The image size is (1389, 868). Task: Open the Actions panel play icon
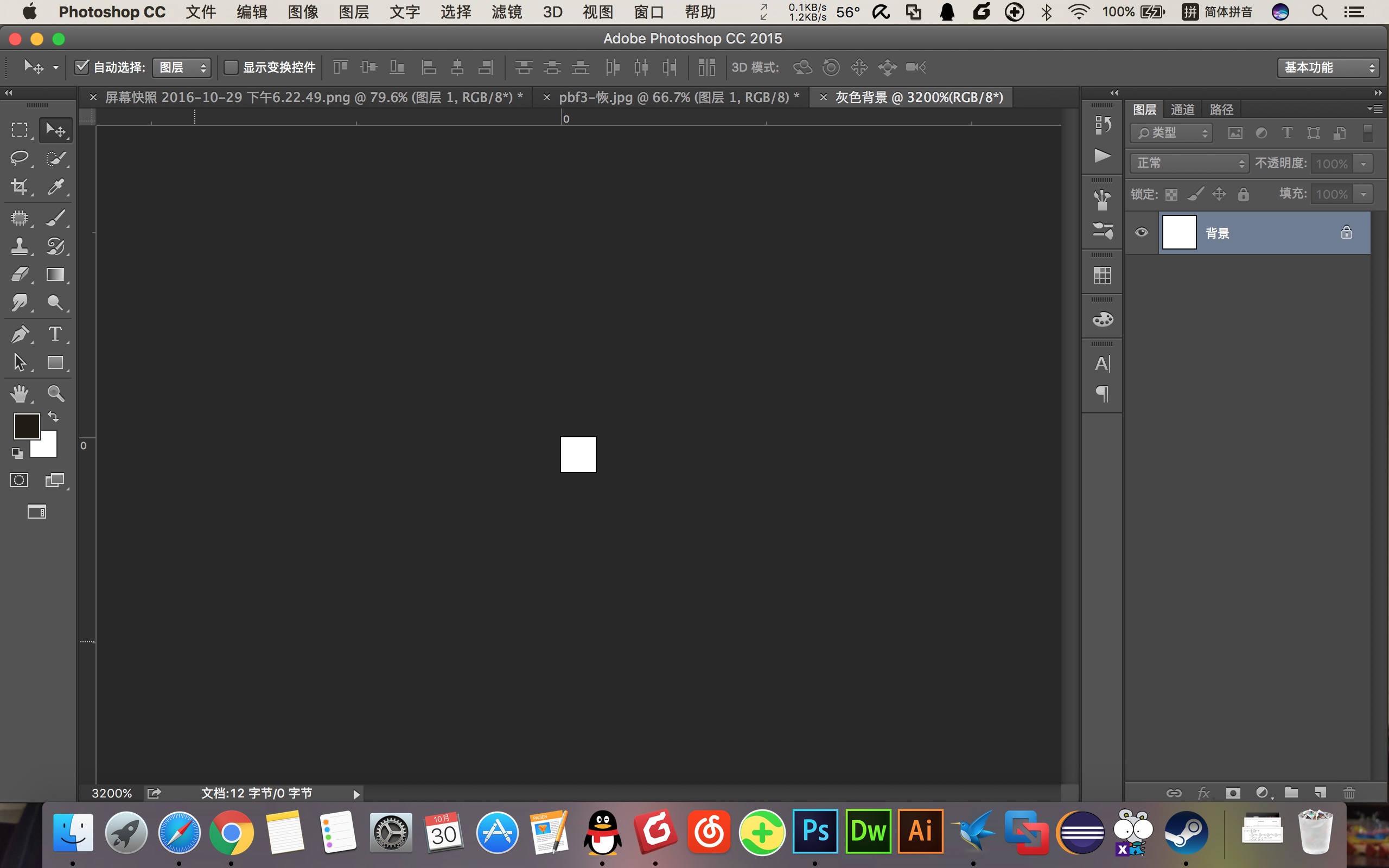tap(1102, 156)
